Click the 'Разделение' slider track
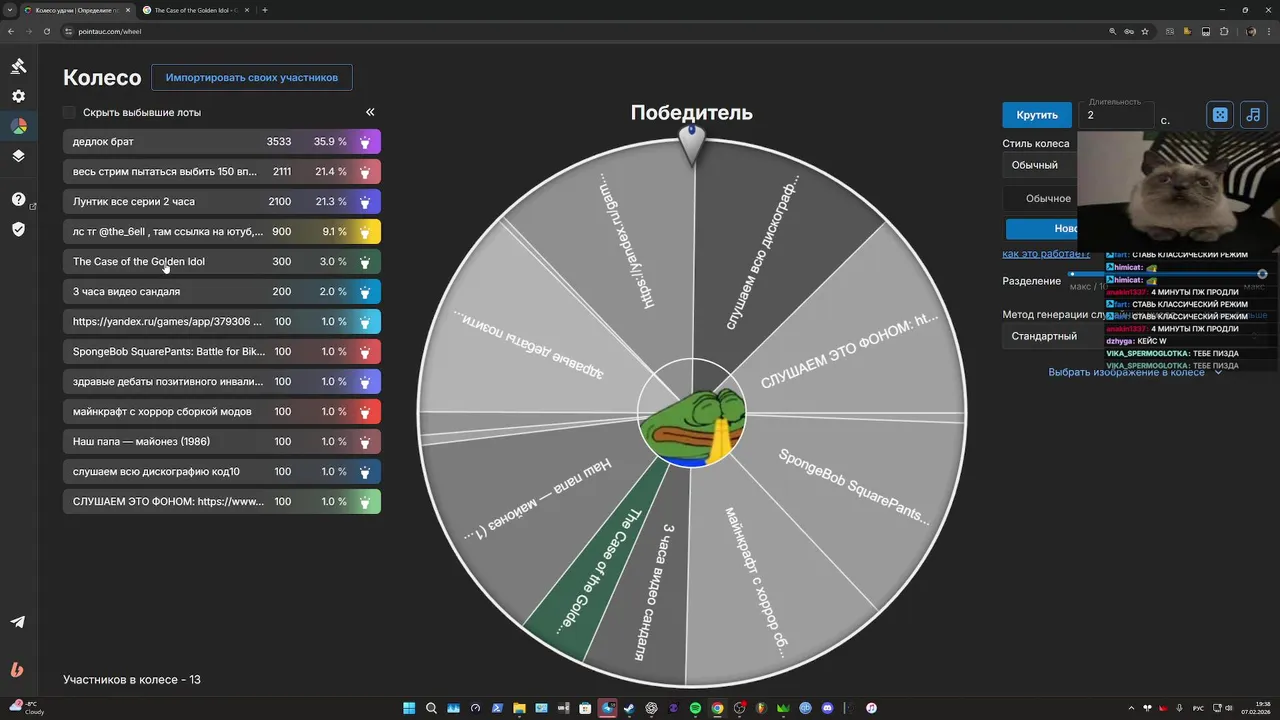Viewport: 1280px width, 720px height. (1166, 274)
